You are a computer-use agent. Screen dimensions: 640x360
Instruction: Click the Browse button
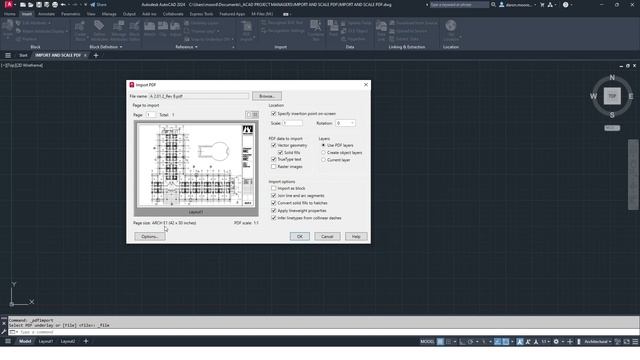267,96
